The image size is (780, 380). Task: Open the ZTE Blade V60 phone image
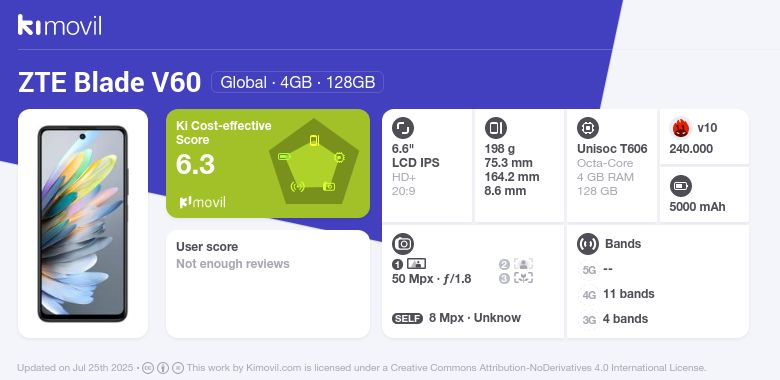(83, 223)
